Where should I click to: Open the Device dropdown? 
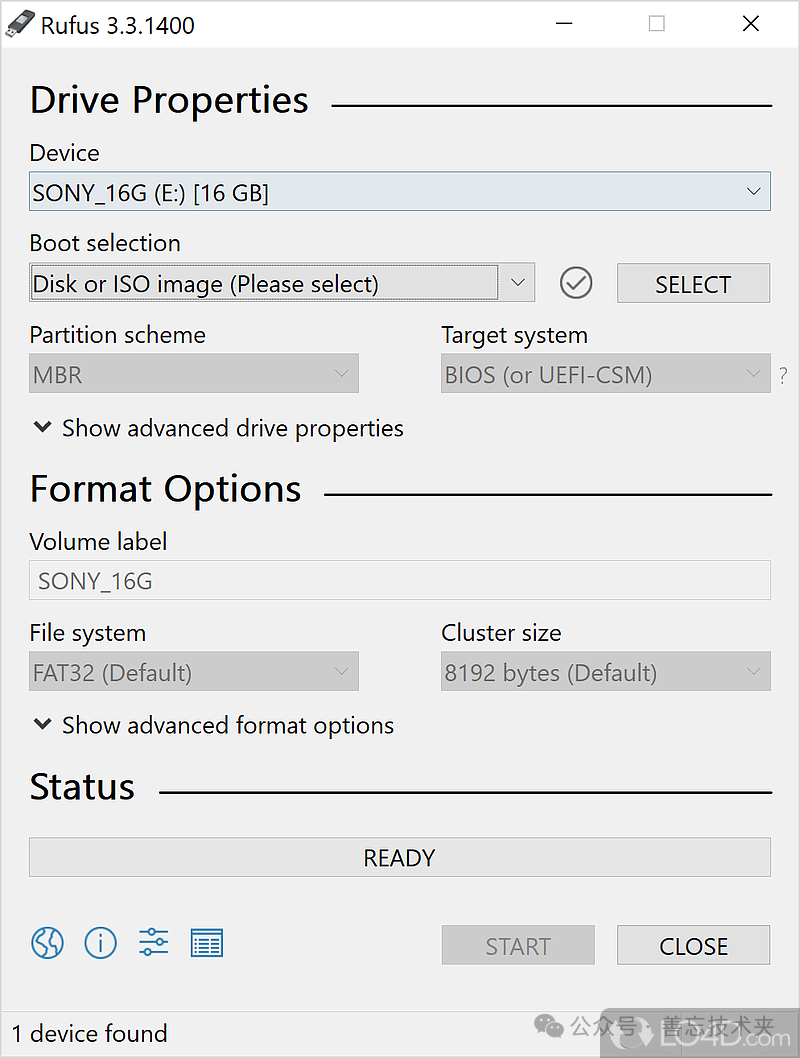click(x=399, y=192)
